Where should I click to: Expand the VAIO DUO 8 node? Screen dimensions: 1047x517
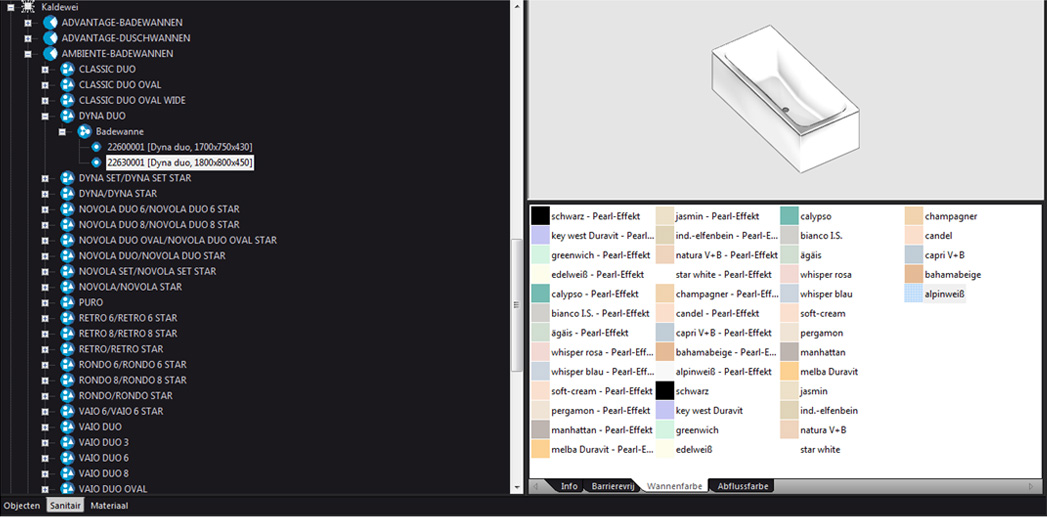(45, 474)
